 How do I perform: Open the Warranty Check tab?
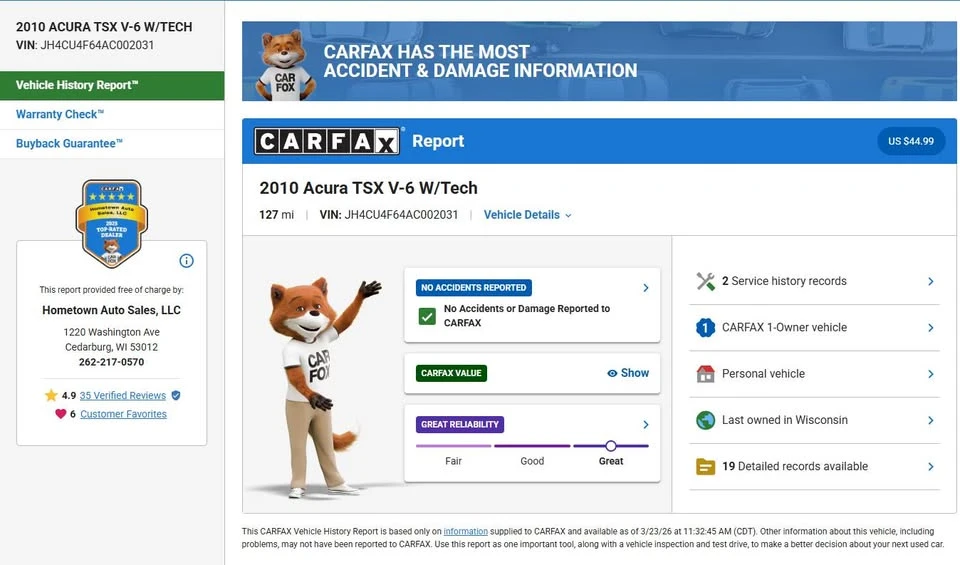112,114
